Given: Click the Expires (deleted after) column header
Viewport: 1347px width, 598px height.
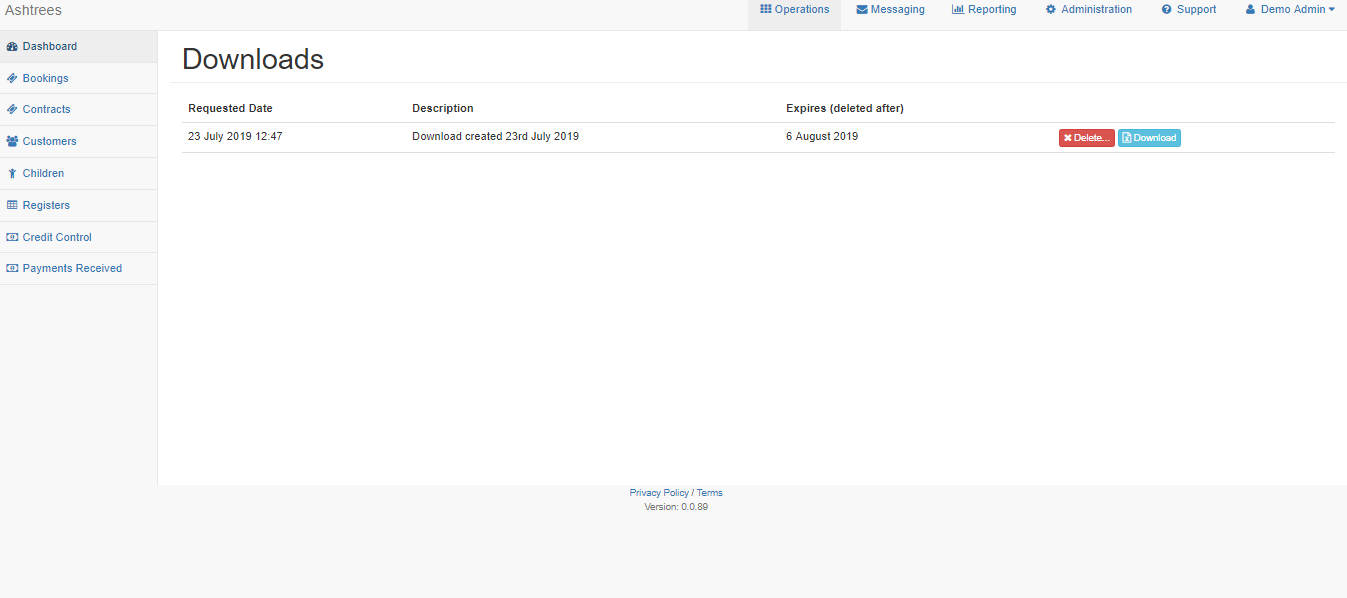Looking at the screenshot, I should [845, 108].
